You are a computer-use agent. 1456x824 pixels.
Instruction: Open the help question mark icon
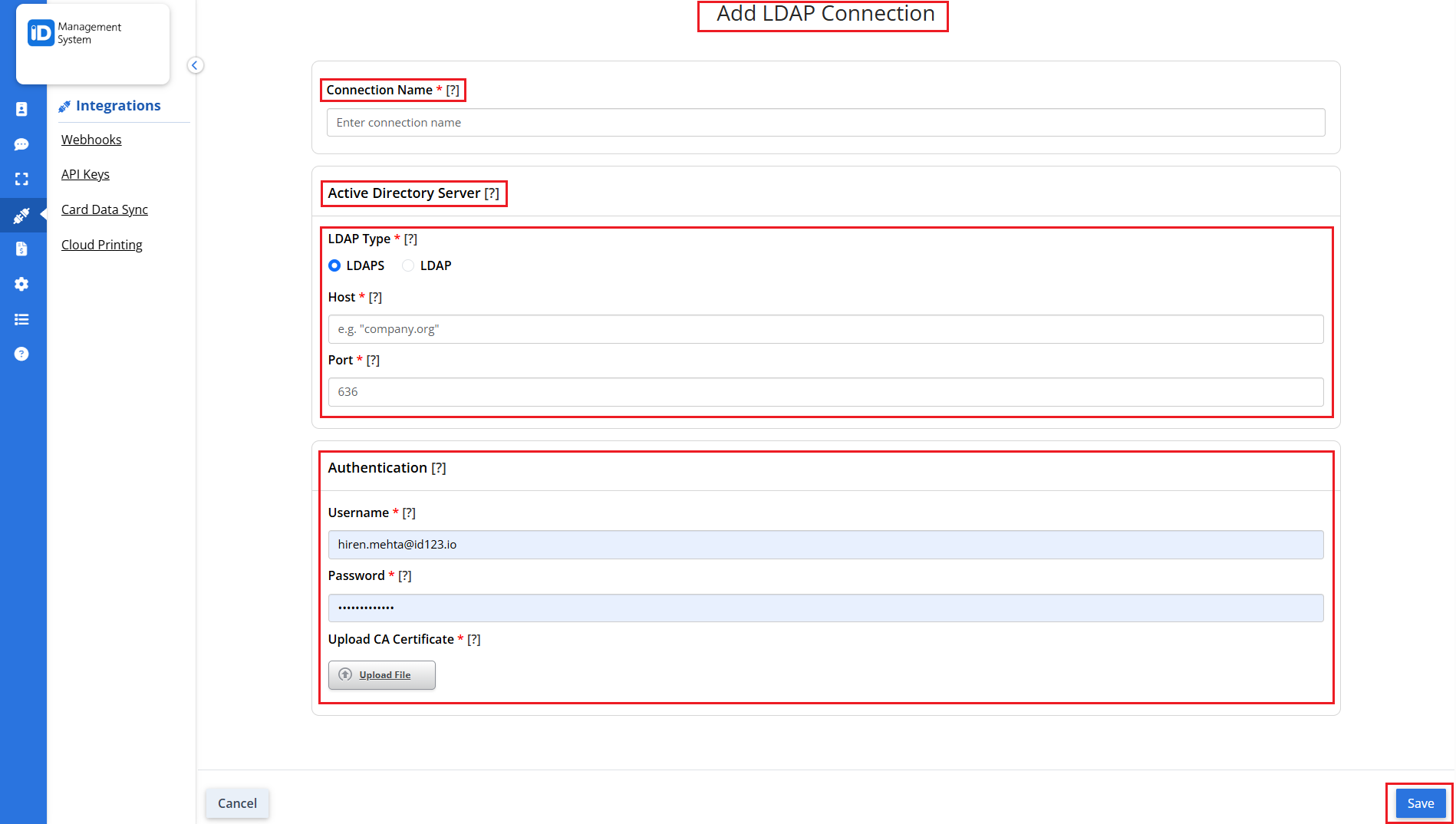(21, 354)
